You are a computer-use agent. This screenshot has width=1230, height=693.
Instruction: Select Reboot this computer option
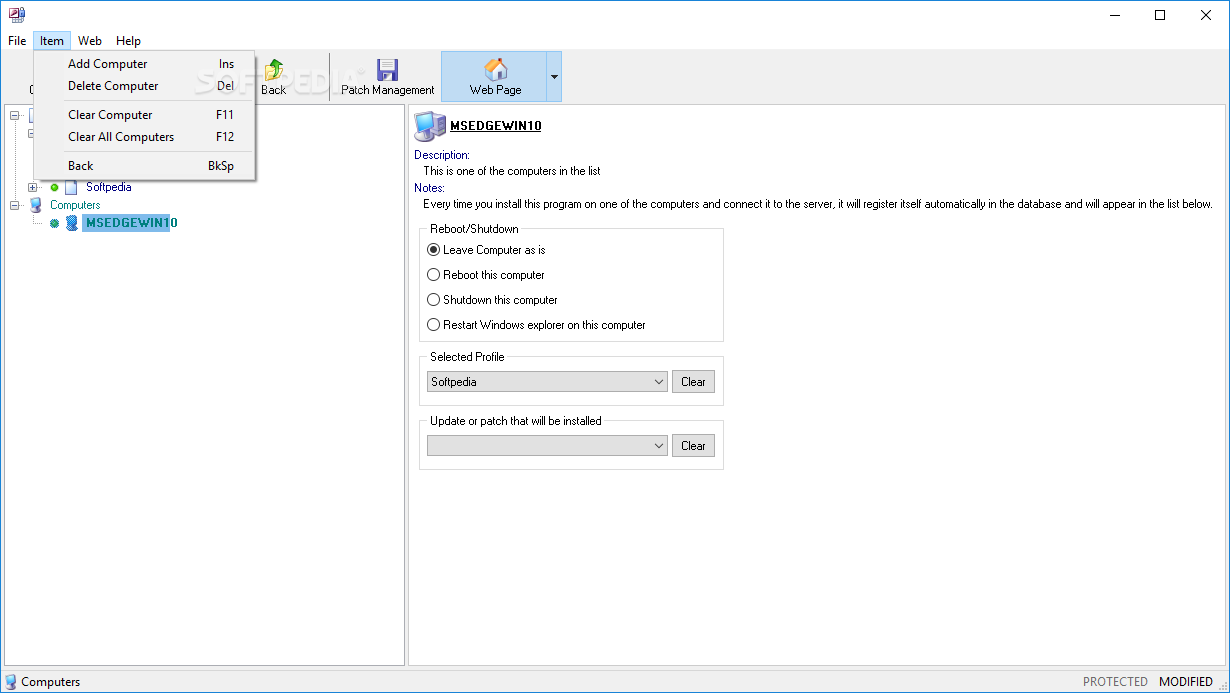[x=486, y=275]
